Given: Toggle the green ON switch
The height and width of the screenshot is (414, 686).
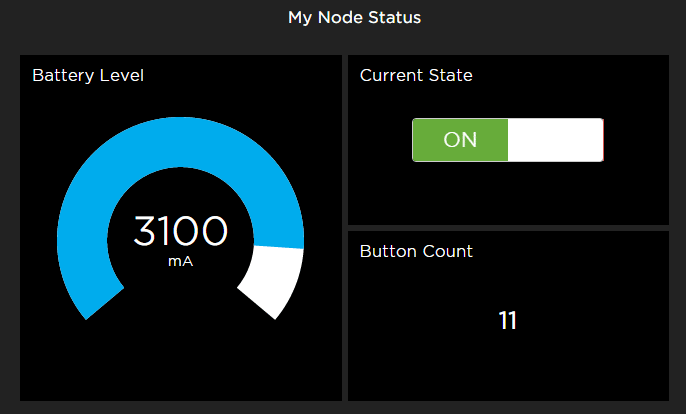Looking at the screenshot, I should [x=508, y=140].
